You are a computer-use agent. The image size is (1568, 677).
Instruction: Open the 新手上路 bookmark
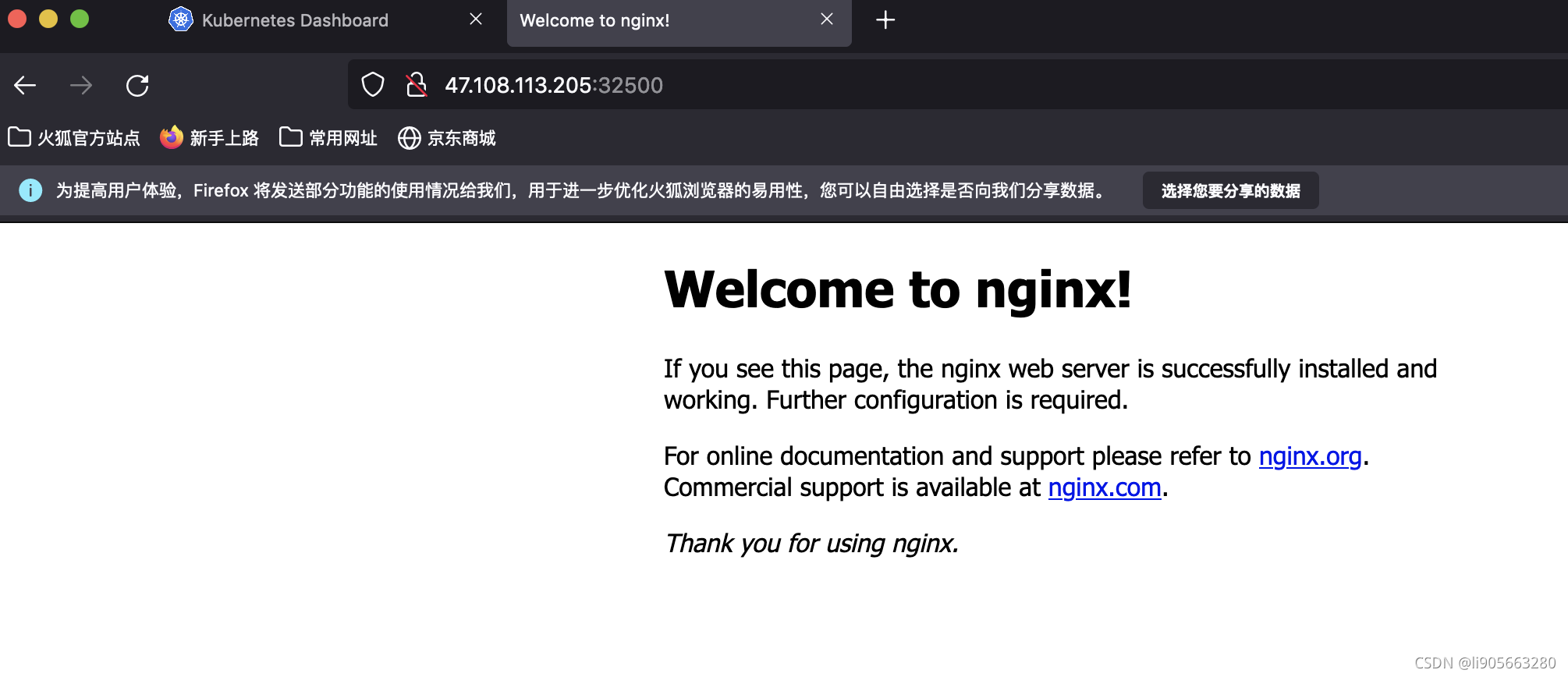[x=209, y=138]
